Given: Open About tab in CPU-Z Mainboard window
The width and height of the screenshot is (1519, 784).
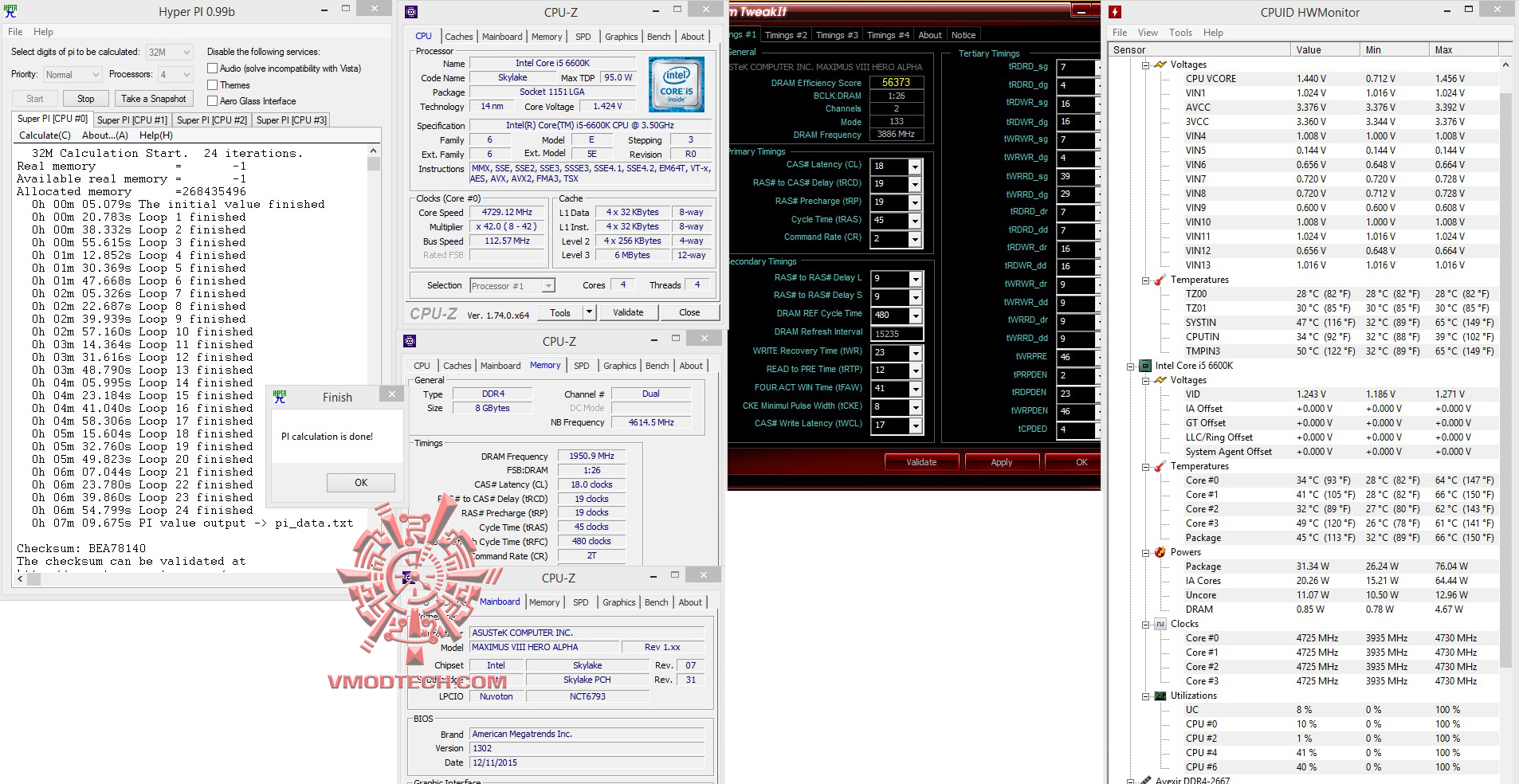Looking at the screenshot, I should click(690, 602).
